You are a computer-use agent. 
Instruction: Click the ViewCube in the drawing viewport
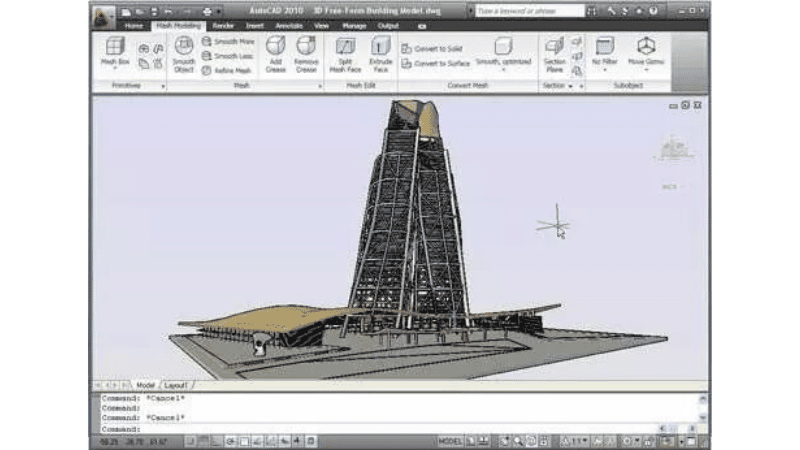674,148
